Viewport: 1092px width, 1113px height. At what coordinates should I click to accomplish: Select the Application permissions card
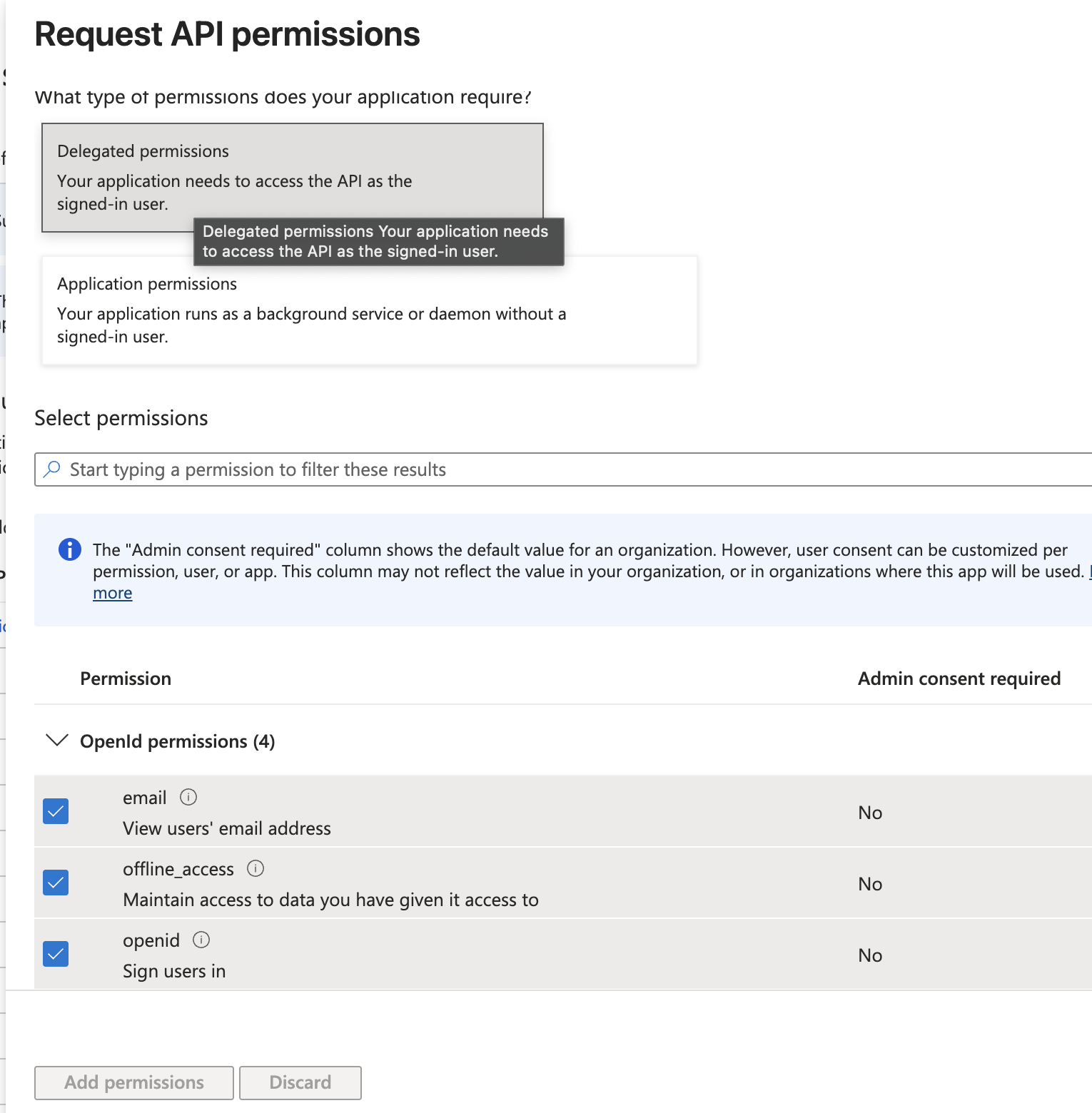coord(370,310)
